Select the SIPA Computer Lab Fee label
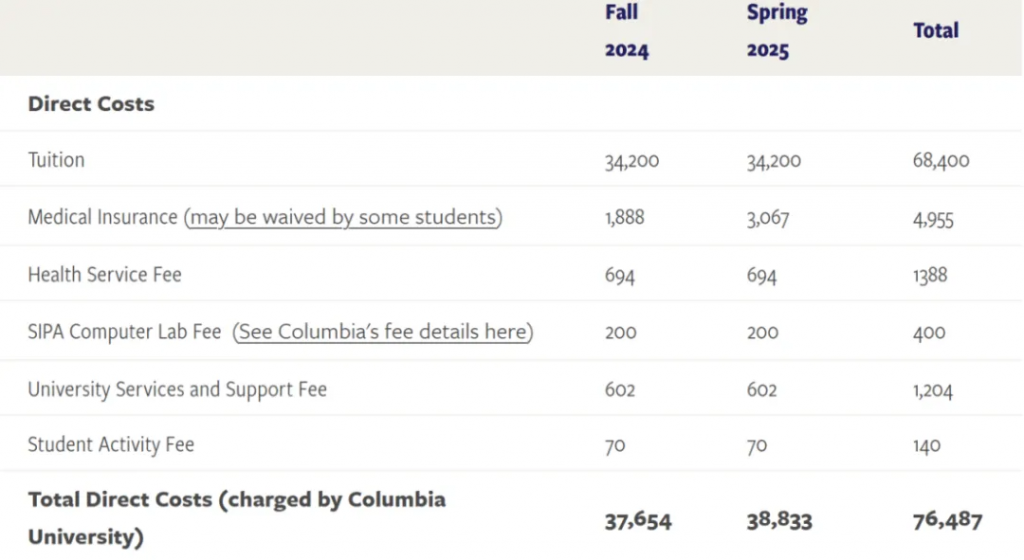Viewport: 1024px width, 560px height. tap(124, 332)
